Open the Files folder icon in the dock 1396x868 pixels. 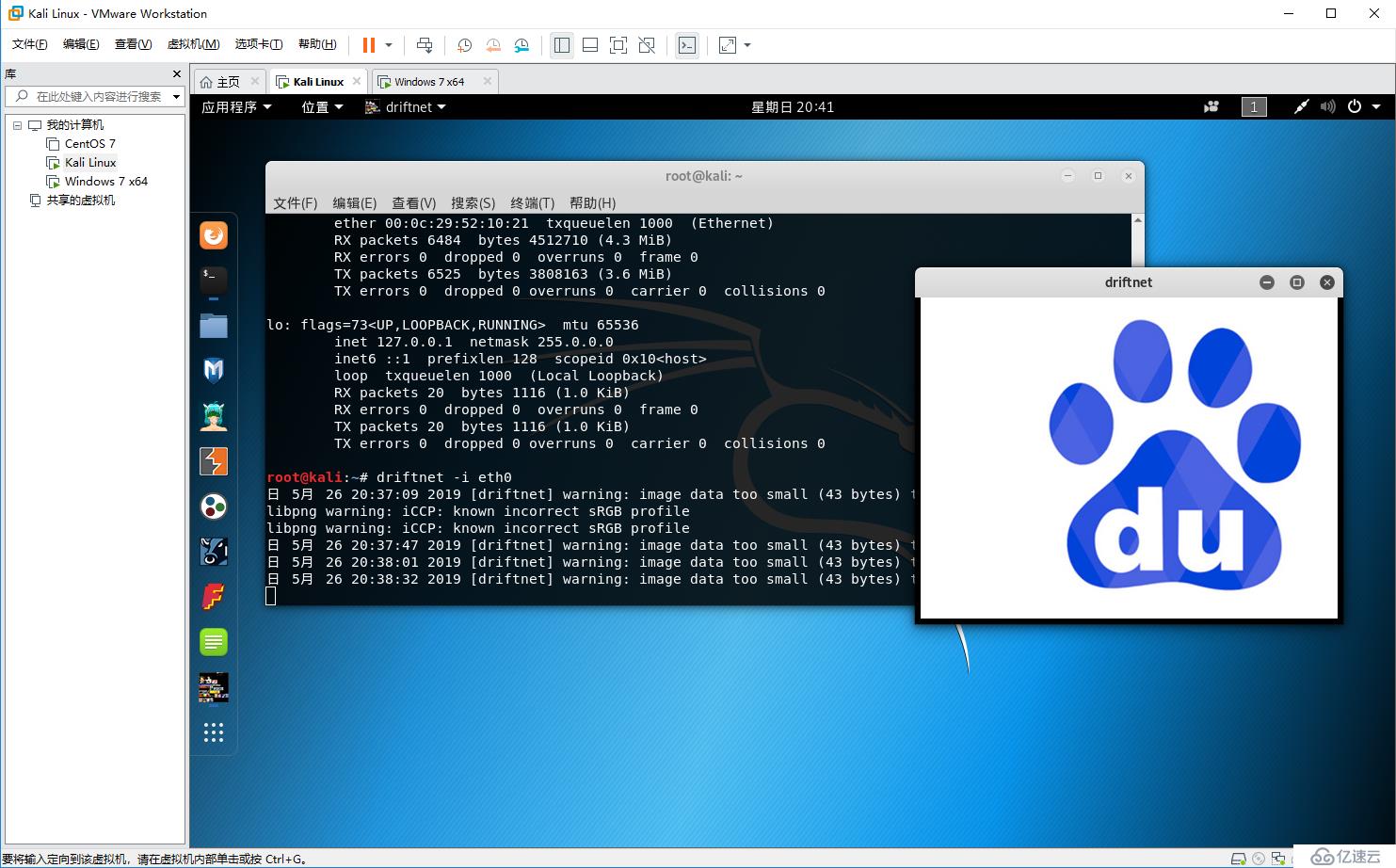tap(214, 326)
